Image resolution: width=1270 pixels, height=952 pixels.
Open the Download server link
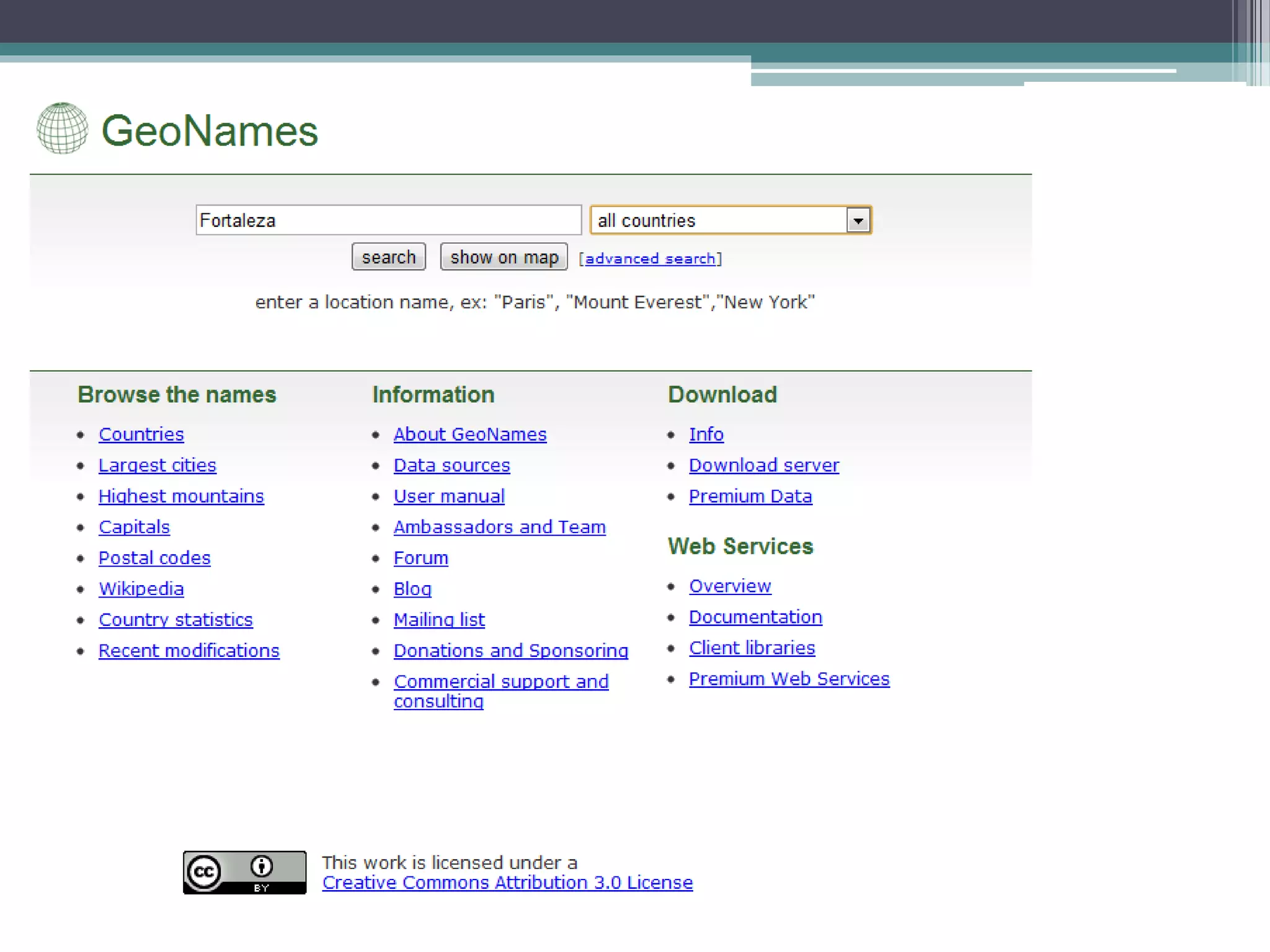click(764, 465)
